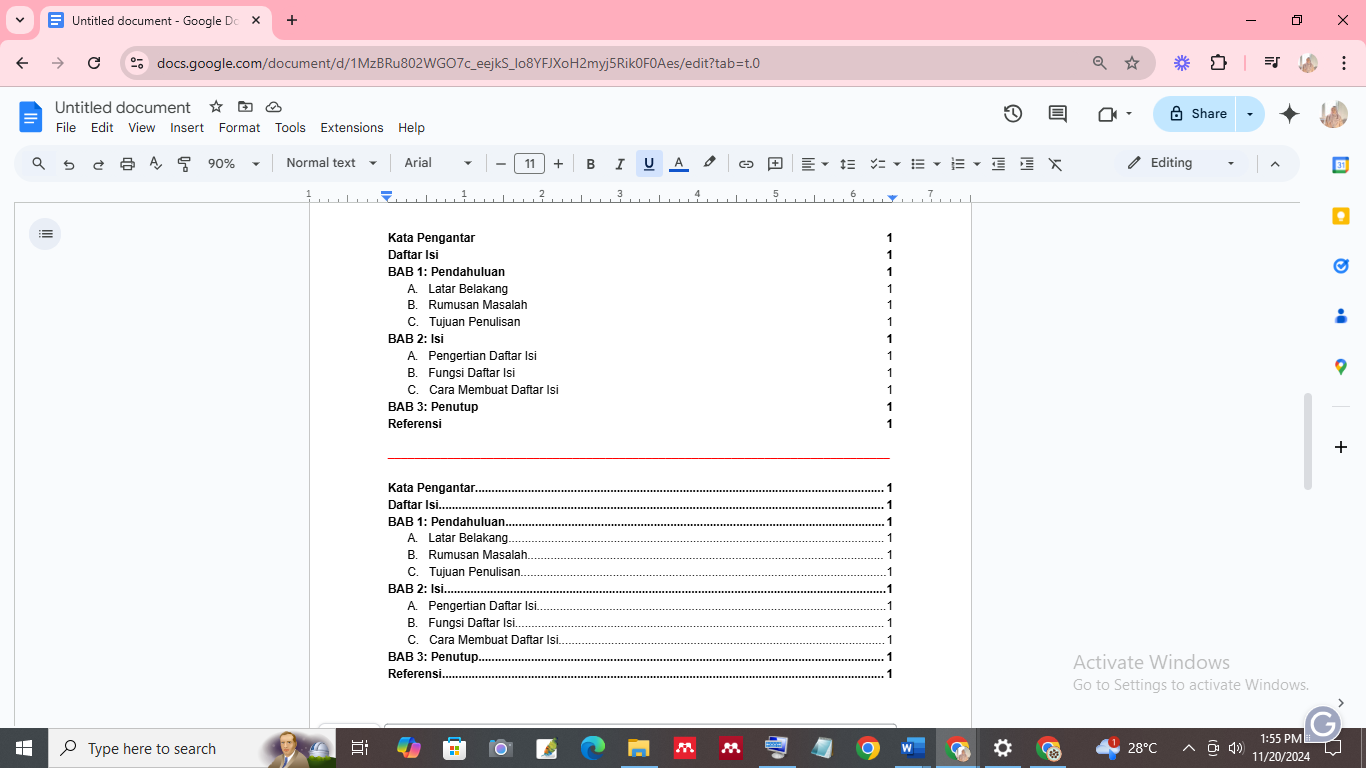Decrease the indent
This screenshot has width=1366, height=768.
click(x=998, y=164)
